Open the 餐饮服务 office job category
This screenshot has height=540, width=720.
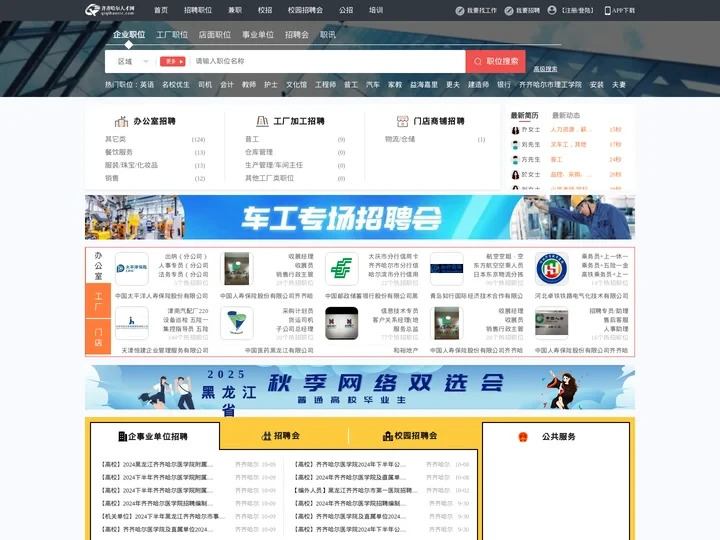pyautogui.click(x=119, y=152)
